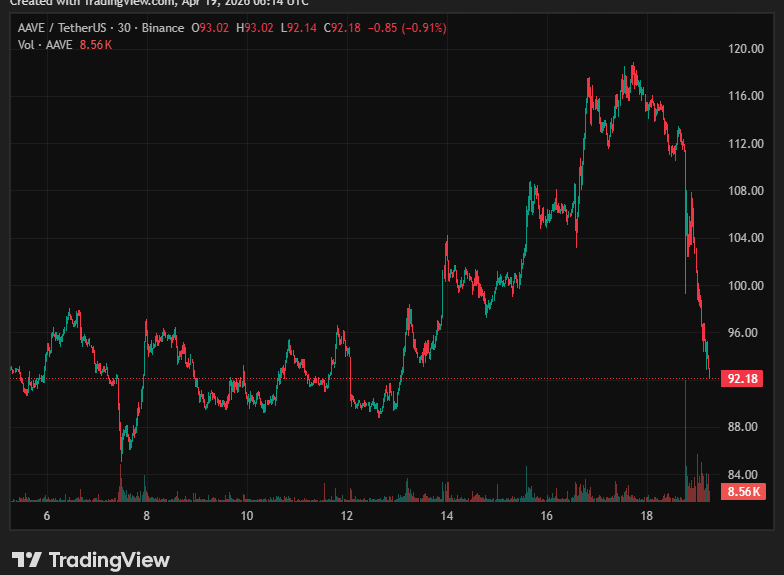Viewport: 784px width, 575px height.
Task: Click 108.00 on the price axis
Action: [746, 190]
